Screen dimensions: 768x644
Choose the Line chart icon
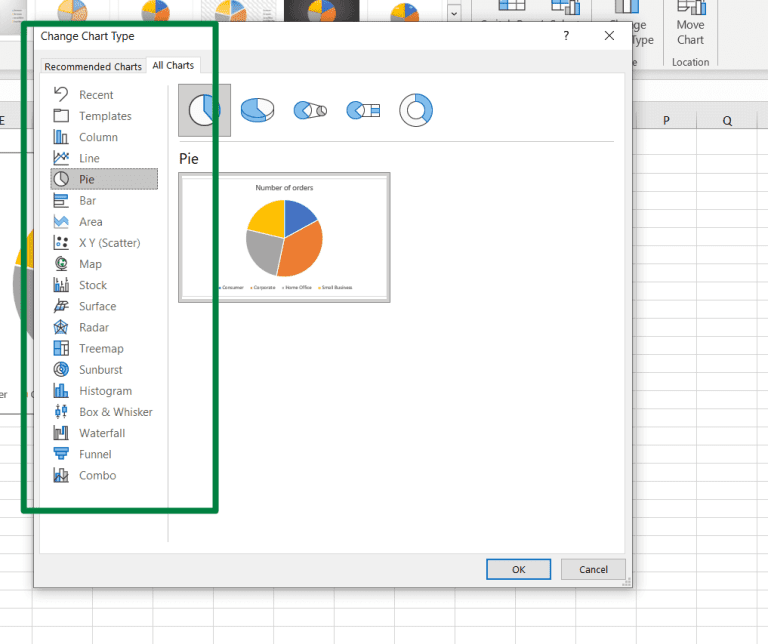tap(61, 158)
